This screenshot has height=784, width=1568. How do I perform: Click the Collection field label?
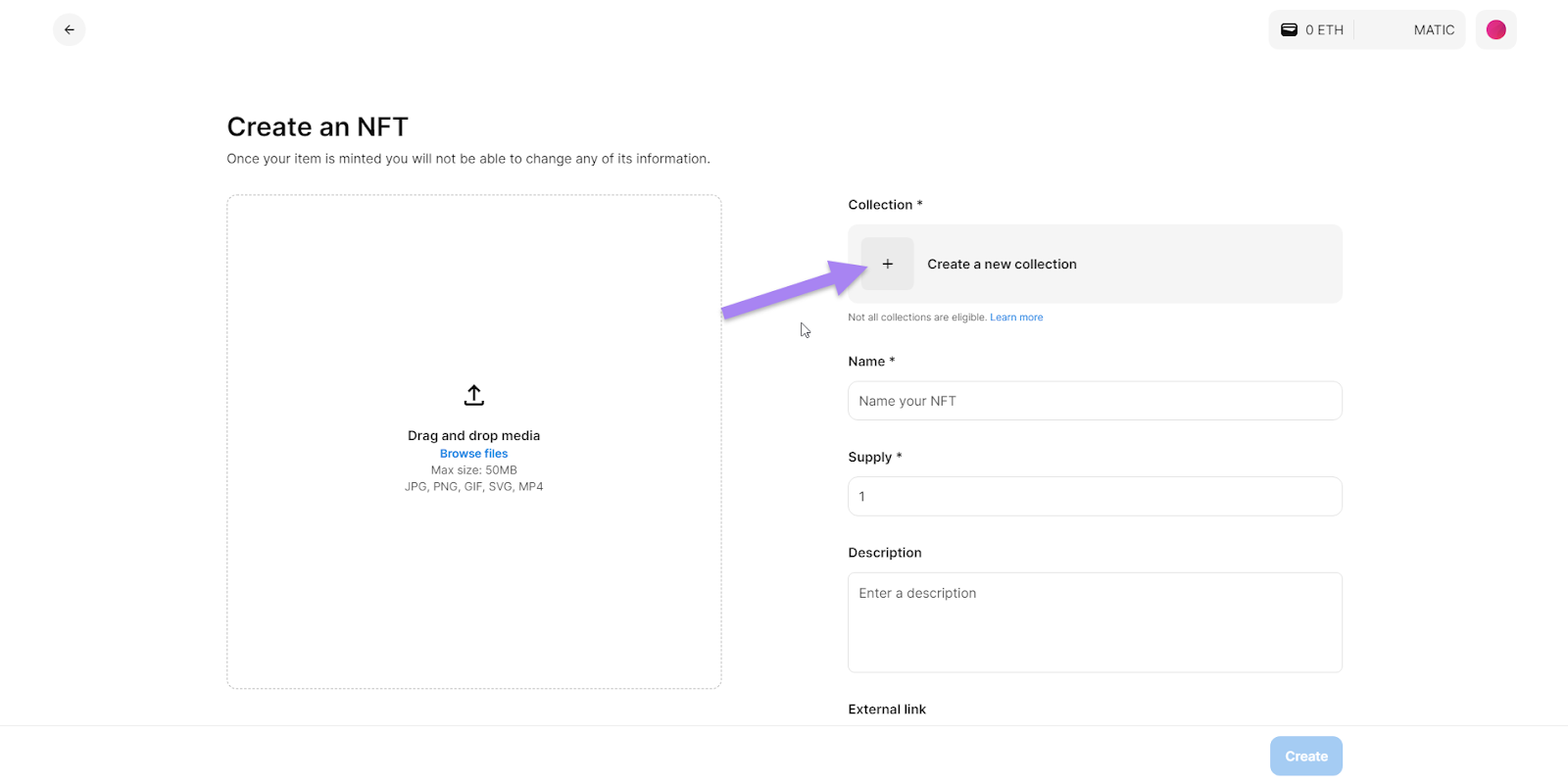coord(885,205)
